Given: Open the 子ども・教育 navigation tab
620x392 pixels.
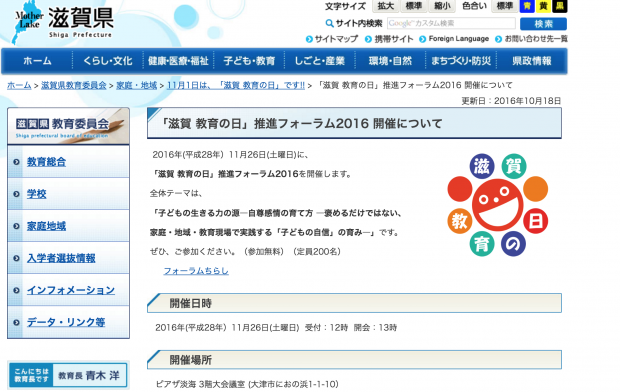Looking at the screenshot, I should [249, 61].
